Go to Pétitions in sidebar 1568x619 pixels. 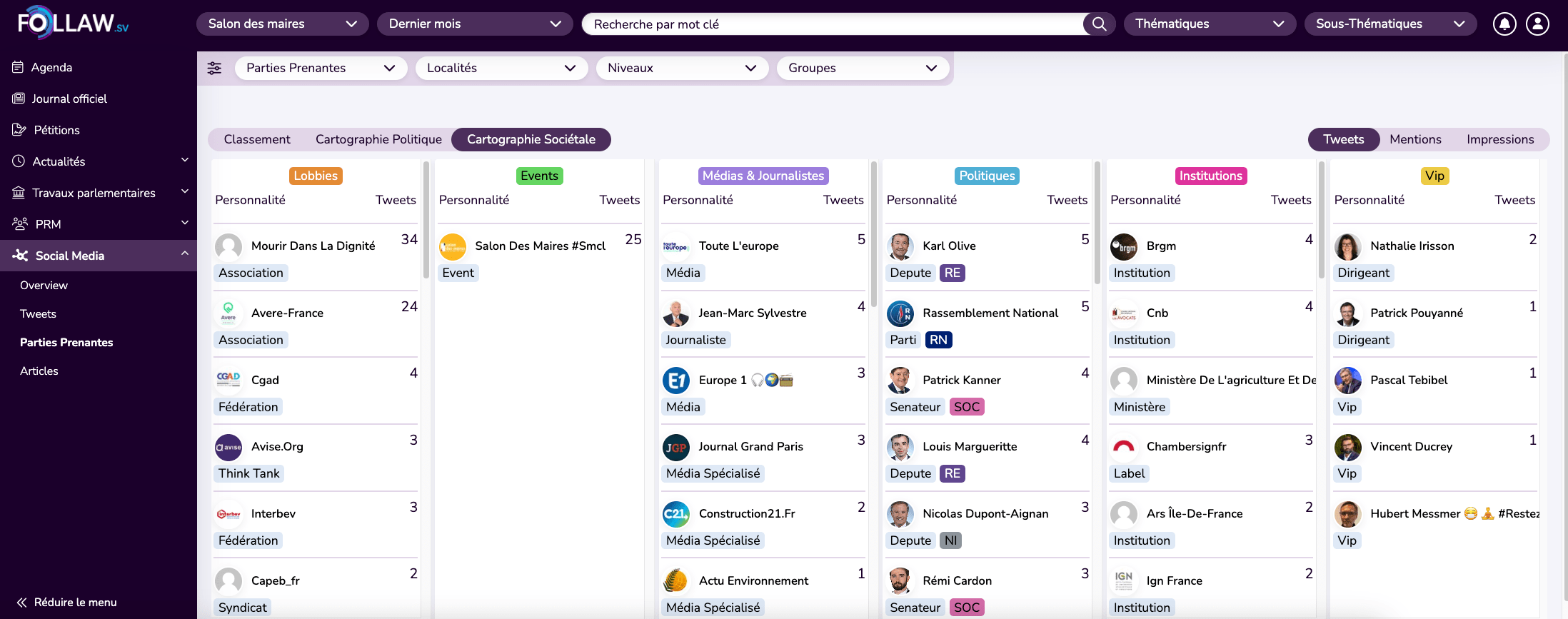pos(56,130)
